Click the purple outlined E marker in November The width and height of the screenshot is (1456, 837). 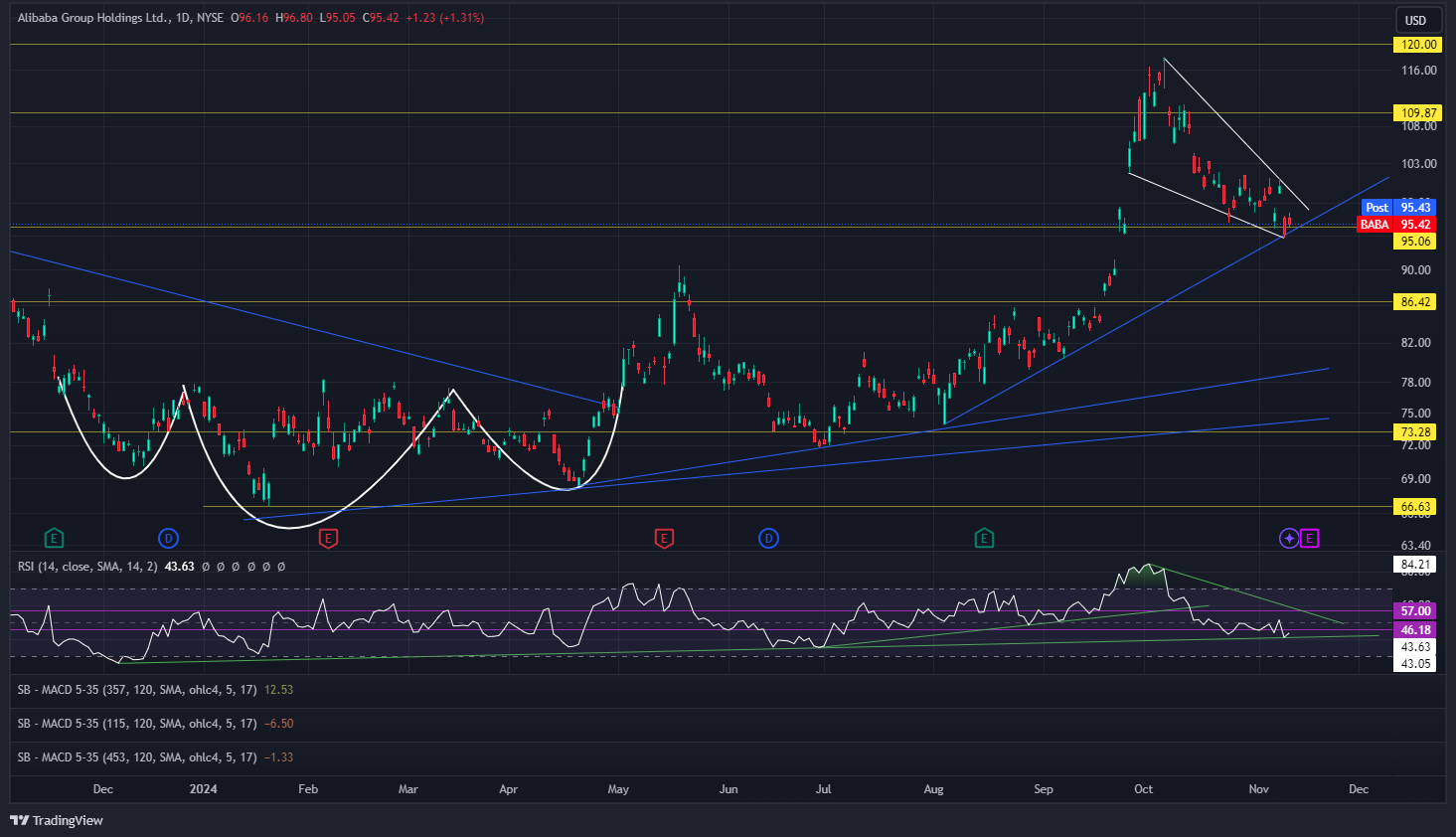point(1309,539)
